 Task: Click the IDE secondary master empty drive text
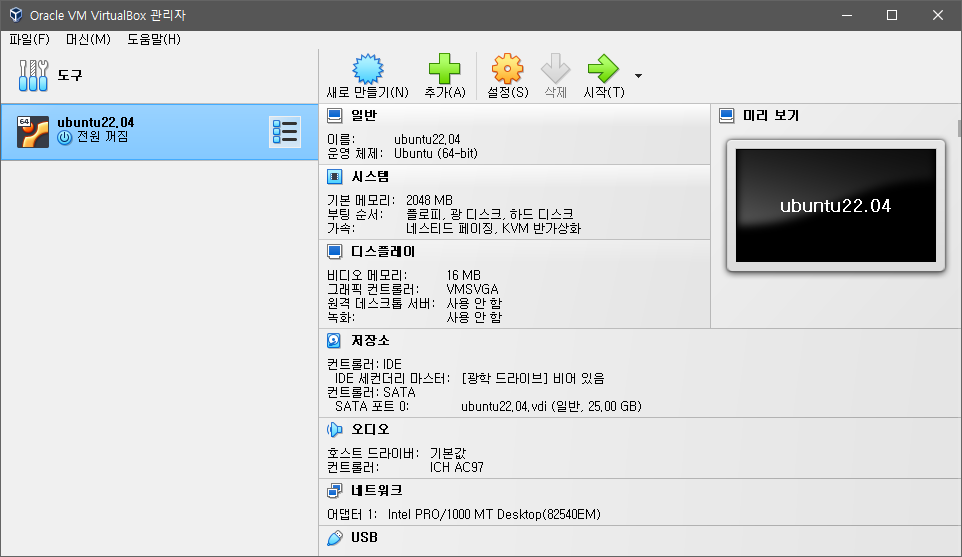[533, 378]
